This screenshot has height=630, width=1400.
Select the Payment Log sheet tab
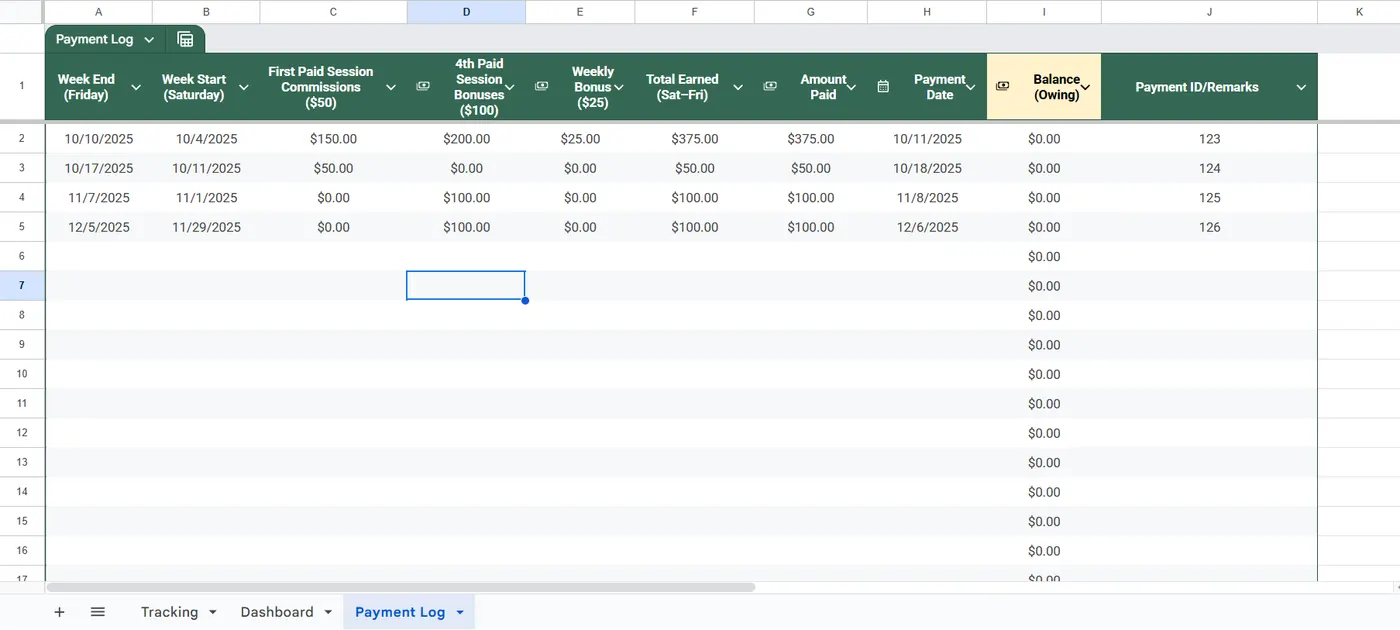400,612
